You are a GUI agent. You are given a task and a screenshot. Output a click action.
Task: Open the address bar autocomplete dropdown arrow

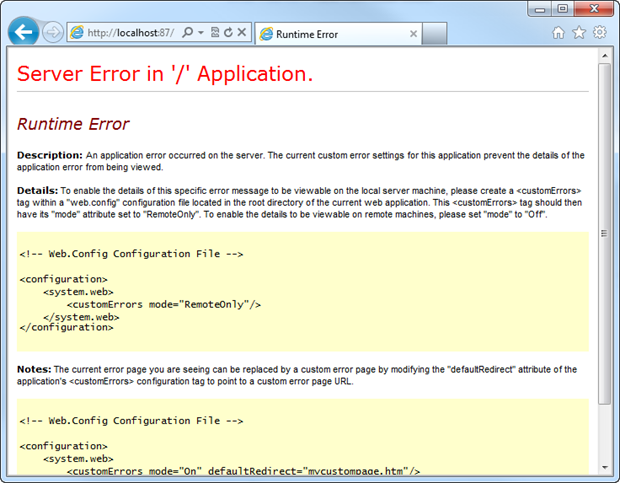[201, 32]
